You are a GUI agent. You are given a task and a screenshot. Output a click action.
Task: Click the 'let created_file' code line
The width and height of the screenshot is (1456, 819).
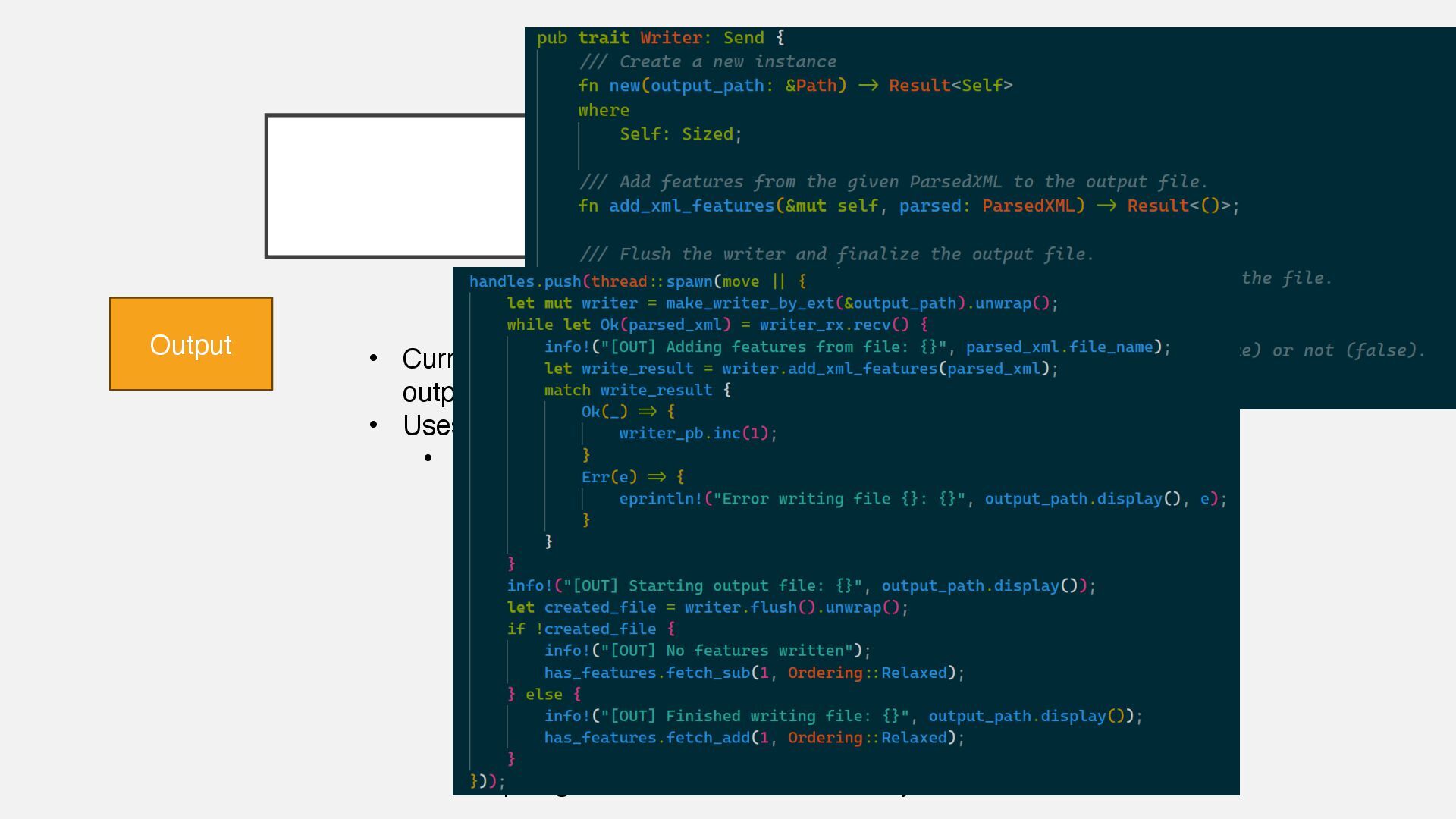coord(707,608)
